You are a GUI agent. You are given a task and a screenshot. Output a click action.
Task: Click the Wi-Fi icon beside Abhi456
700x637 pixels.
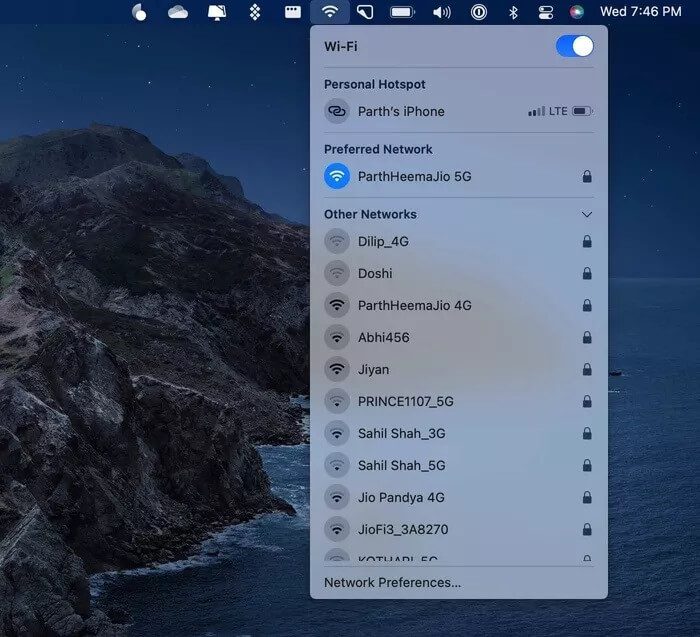(x=337, y=337)
